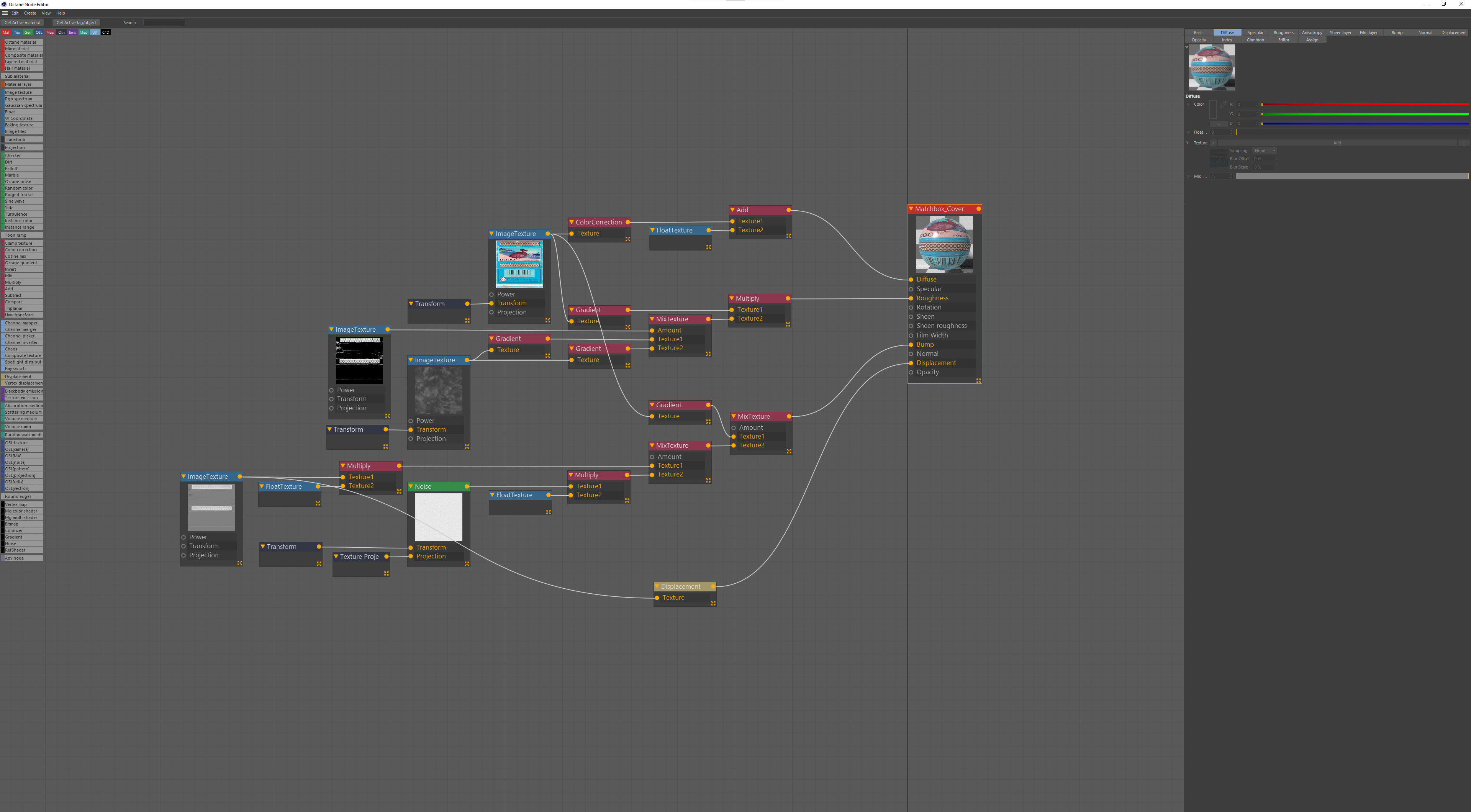Click the resize handle of the Add node
Image resolution: width=1471 pixels, height=812 pixels.
click(789, 236)
